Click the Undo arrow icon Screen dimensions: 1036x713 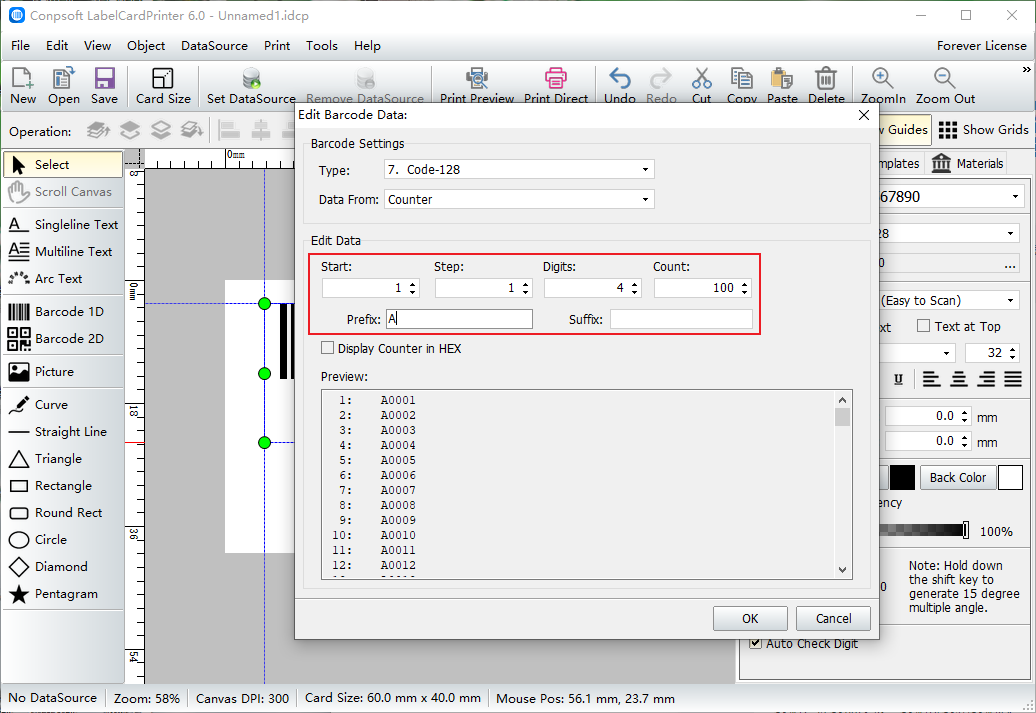click(x=620, y=78)
